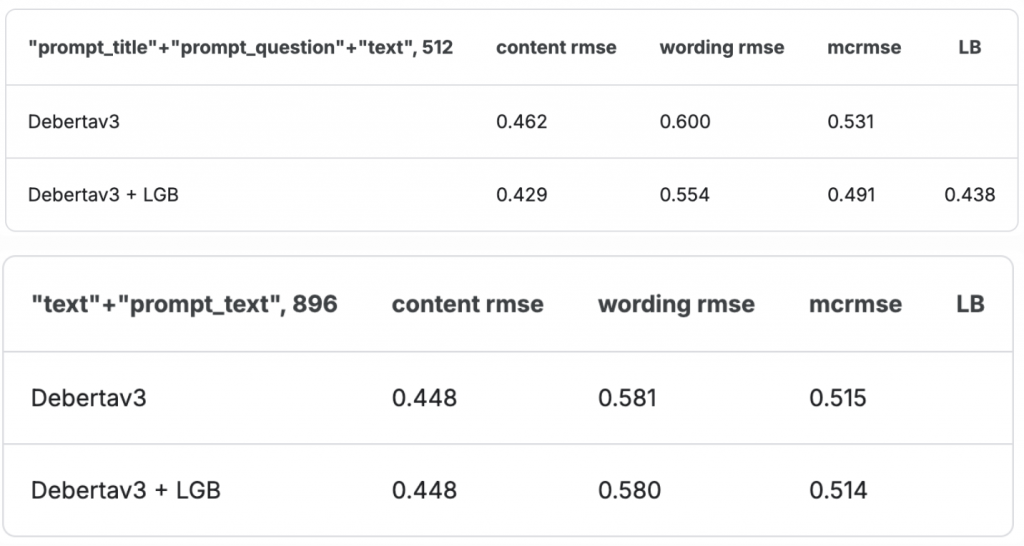Click the 0.514 mcrmse value
Screen dimensions: 1024x546
838,490
